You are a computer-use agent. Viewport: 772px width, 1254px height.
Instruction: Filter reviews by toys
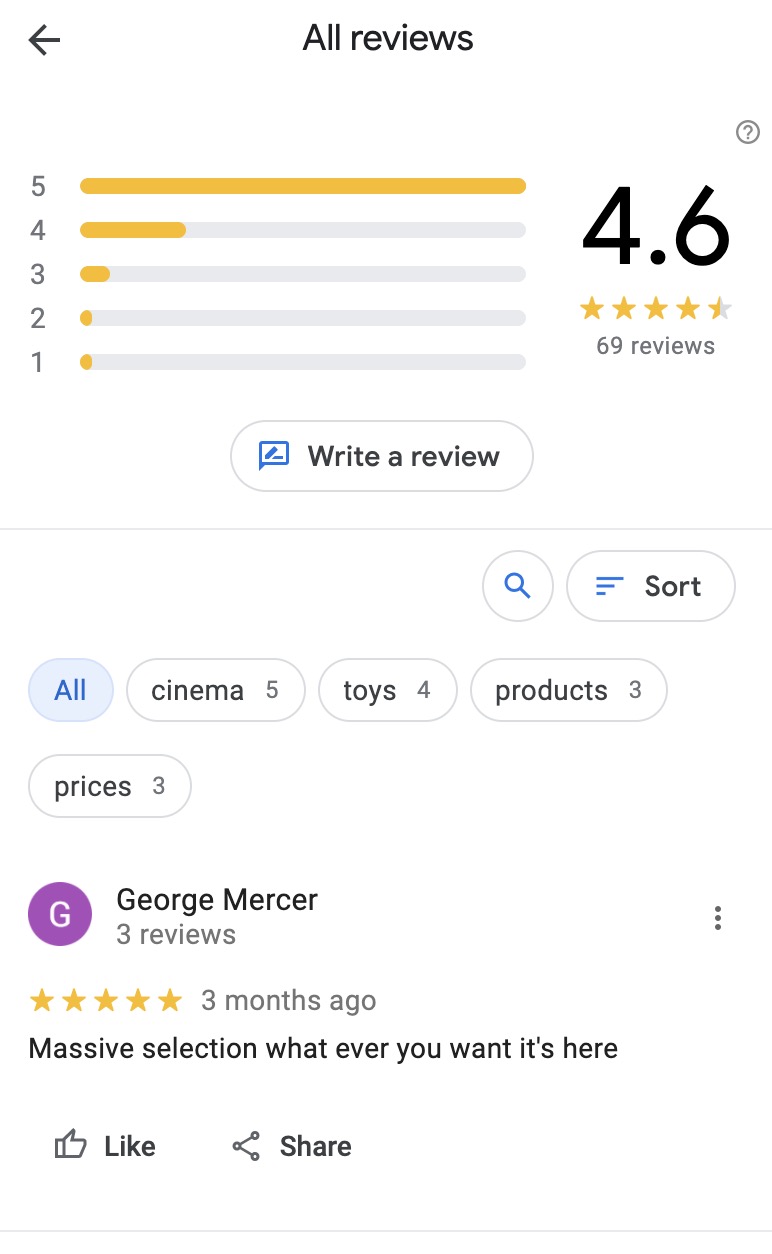(x=387, y=690)
